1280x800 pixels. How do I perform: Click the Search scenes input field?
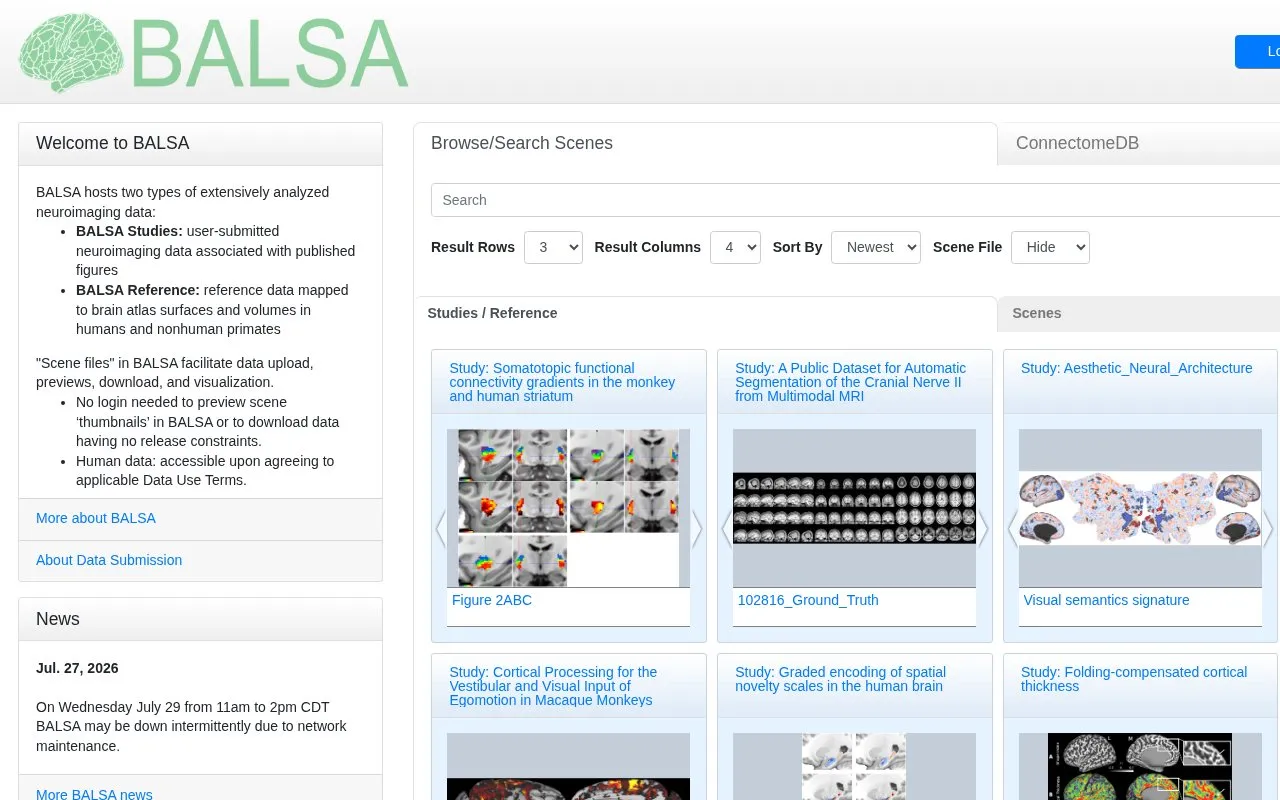855,200
